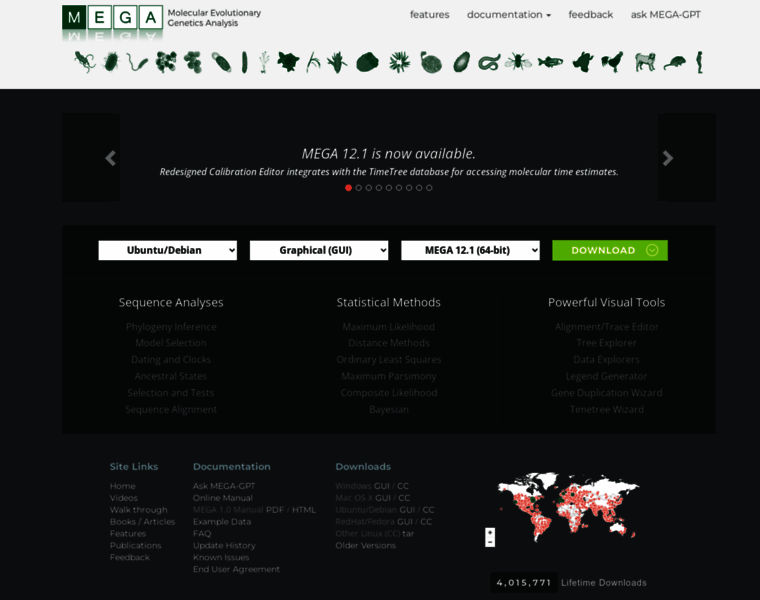Image resolution: width=760 pixels, height=600 pixels.
Task: Open Walk through link in footer
Action: (139, 510)
